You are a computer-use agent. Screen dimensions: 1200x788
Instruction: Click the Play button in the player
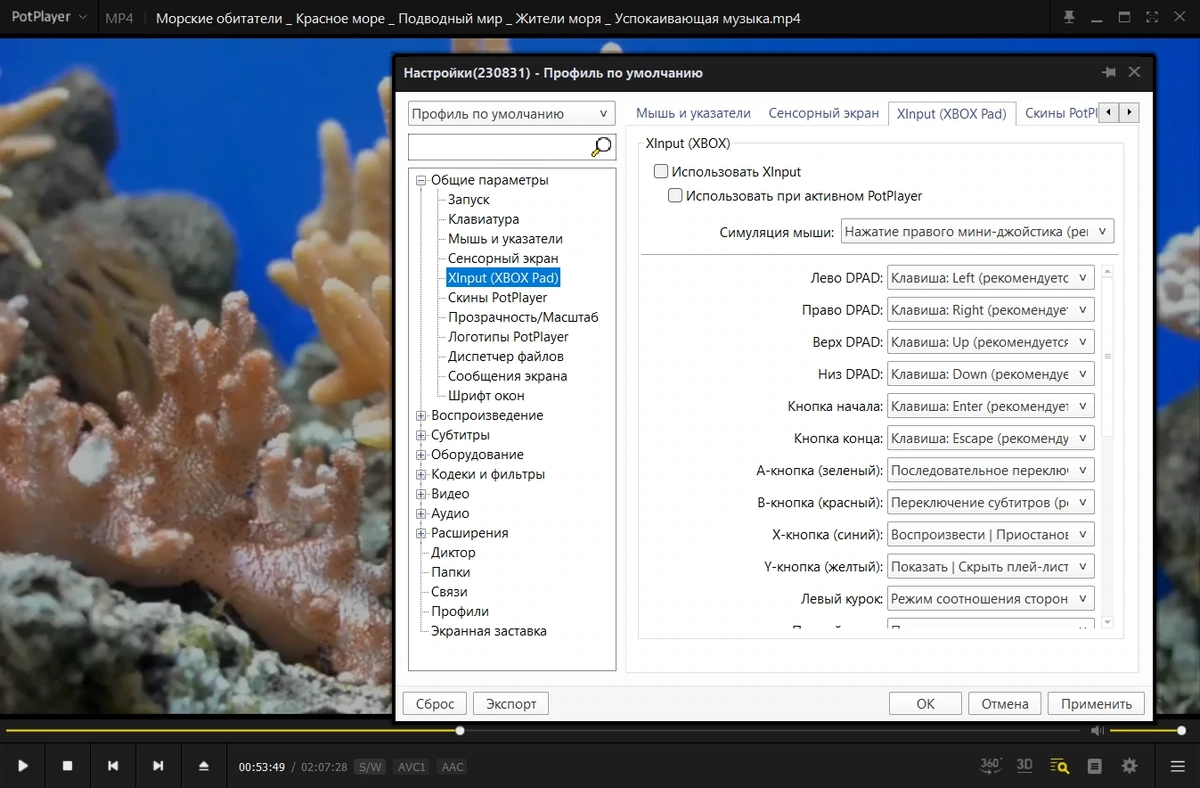point(23,766)
